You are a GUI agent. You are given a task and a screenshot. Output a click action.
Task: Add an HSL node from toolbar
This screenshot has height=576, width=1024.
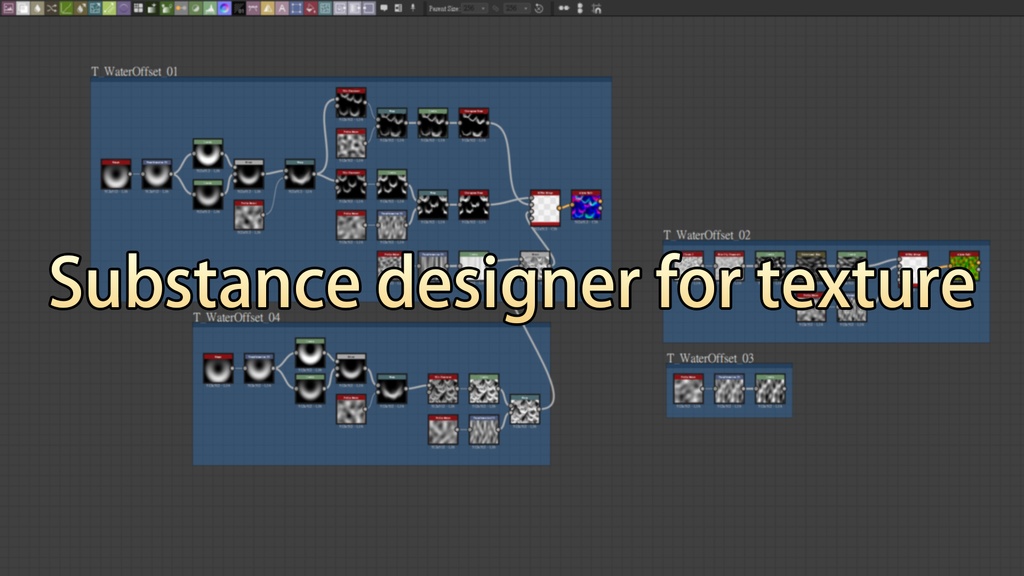pyautogui.click(x=195, y=8)
